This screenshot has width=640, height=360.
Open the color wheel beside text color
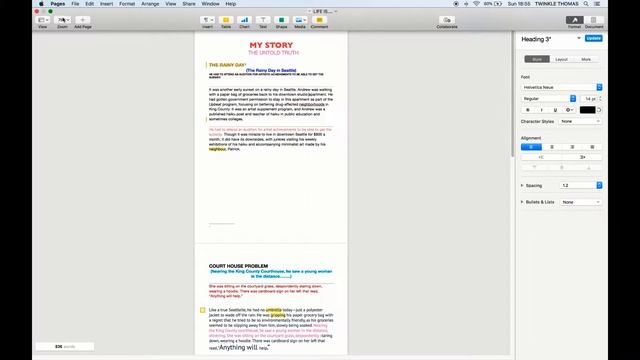tap(599, 110)
